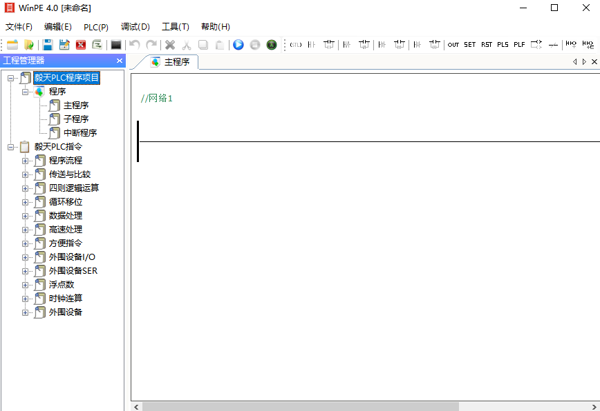Insert a SET instruction from toolbar
This screenshot has width=600, height=411.
469,45
